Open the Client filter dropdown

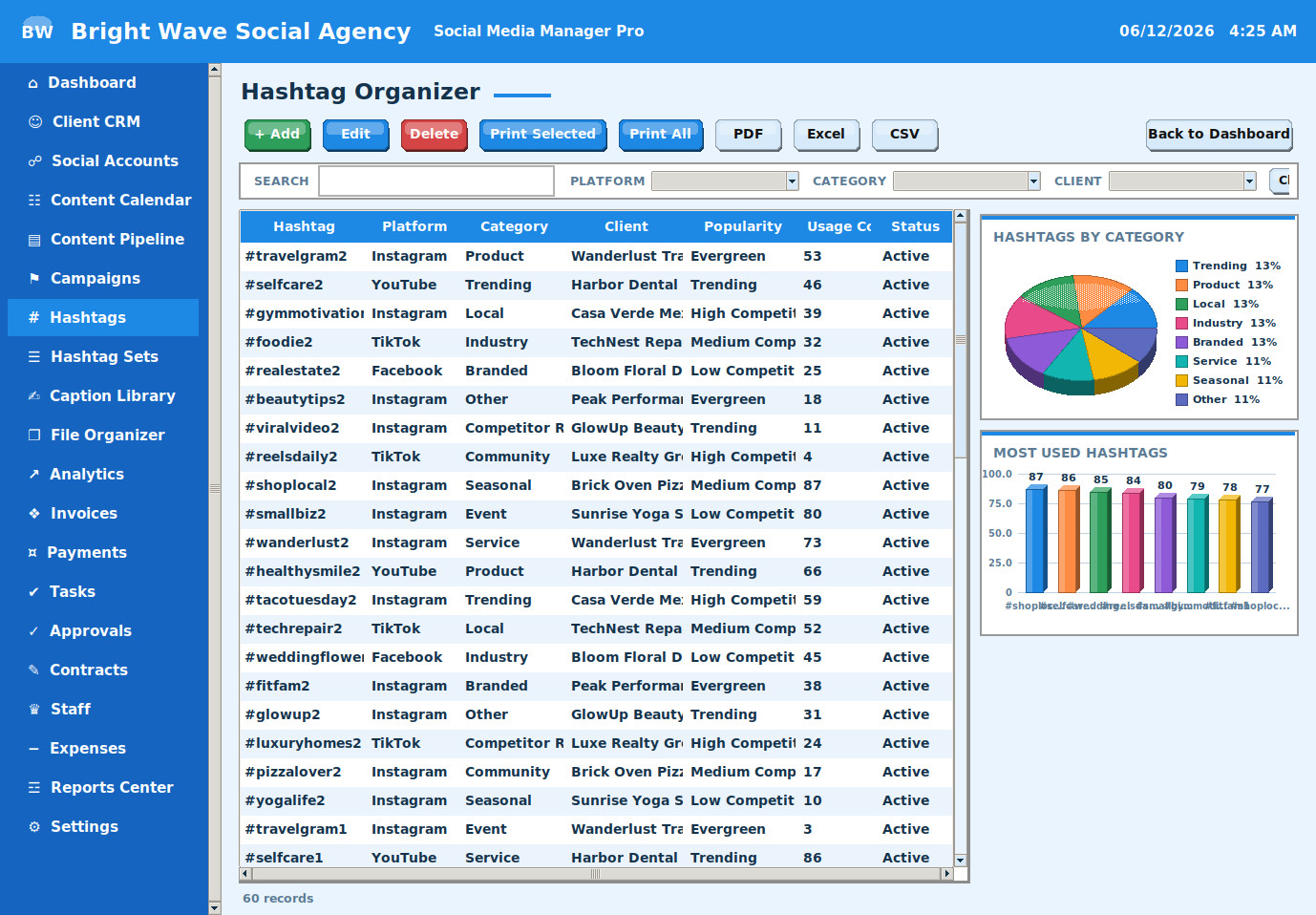pyautogui.click(x=1182, y=181)
